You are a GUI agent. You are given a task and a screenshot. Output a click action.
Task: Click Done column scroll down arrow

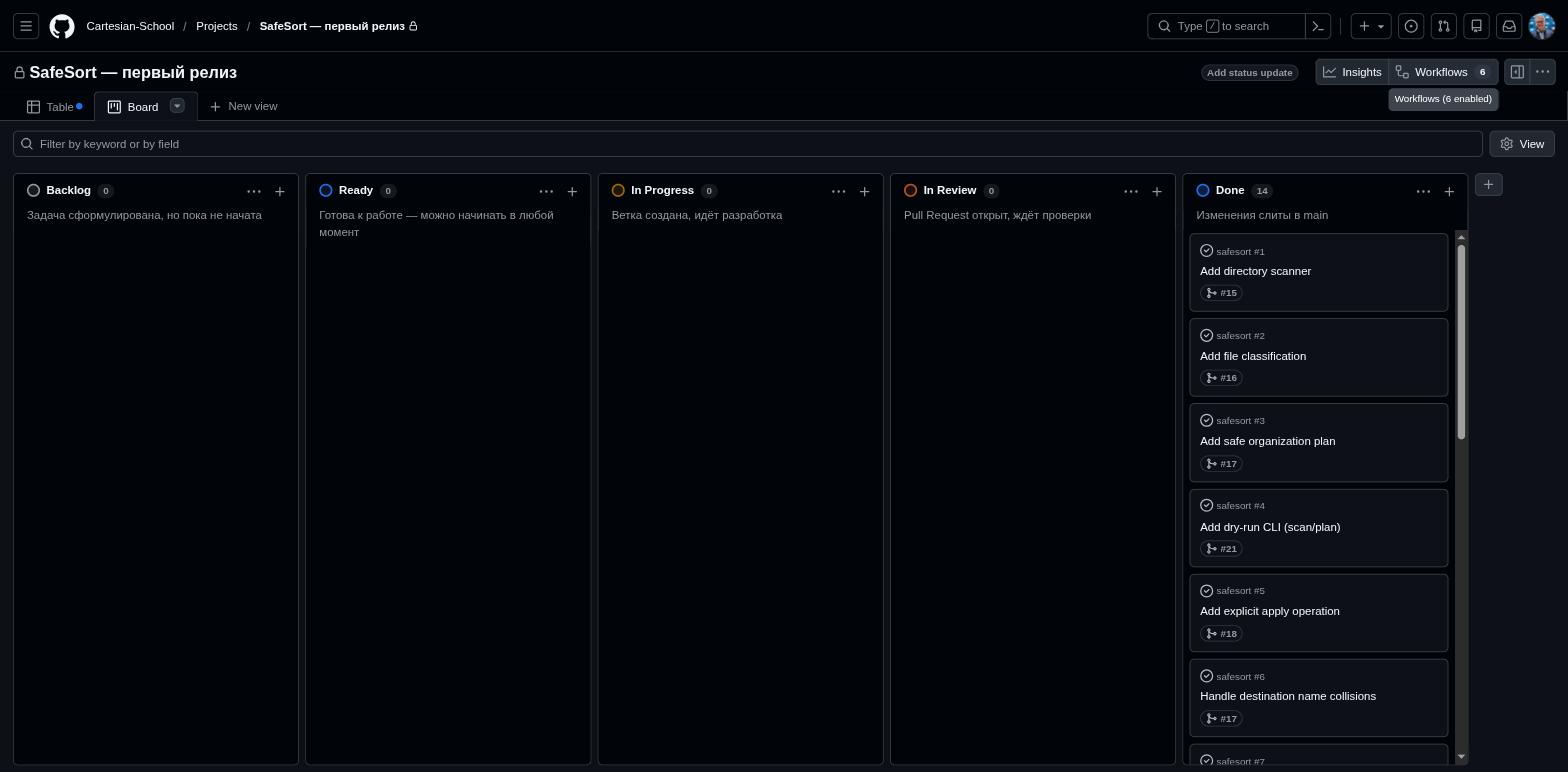pos(1461,757)
